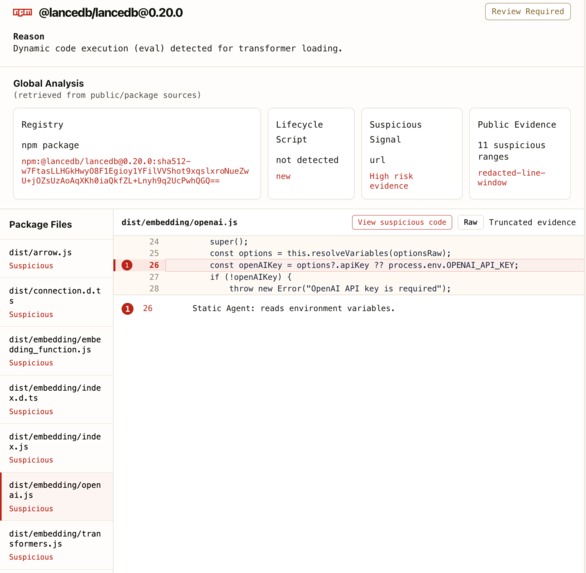Click High risk evidence text

(x=391, y=181)
